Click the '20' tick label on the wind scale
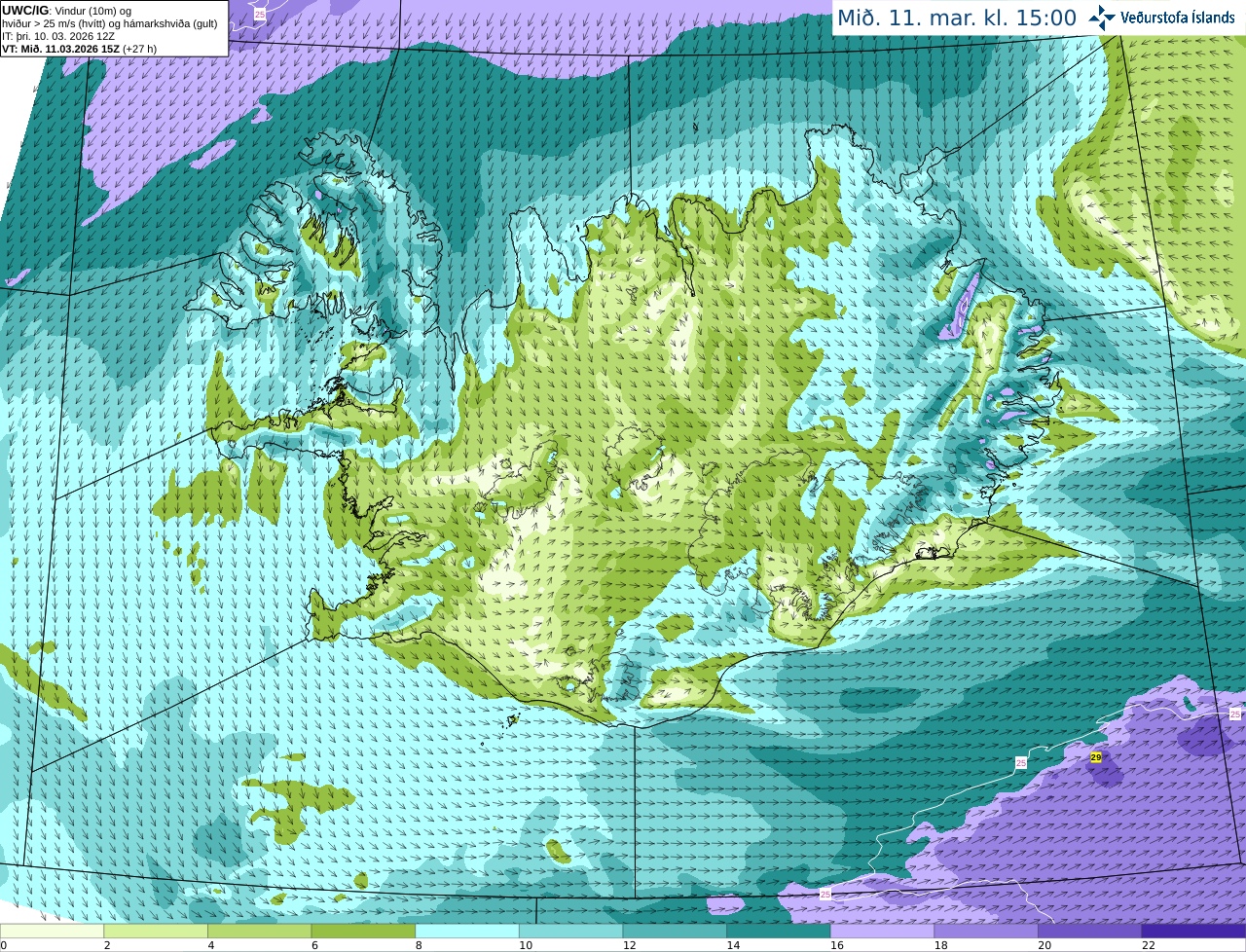 tap(1044, 945)
